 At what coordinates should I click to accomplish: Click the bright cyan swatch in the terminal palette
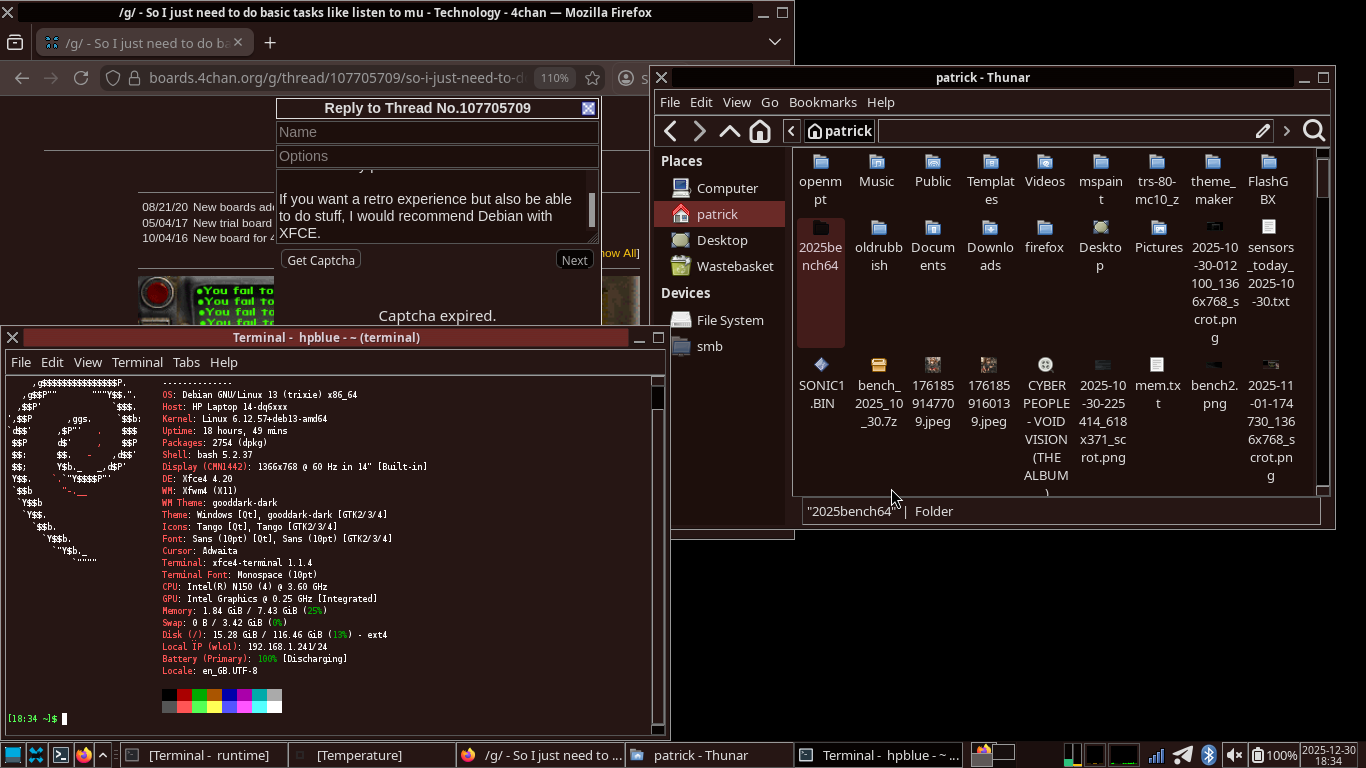[x=259, y=707]
